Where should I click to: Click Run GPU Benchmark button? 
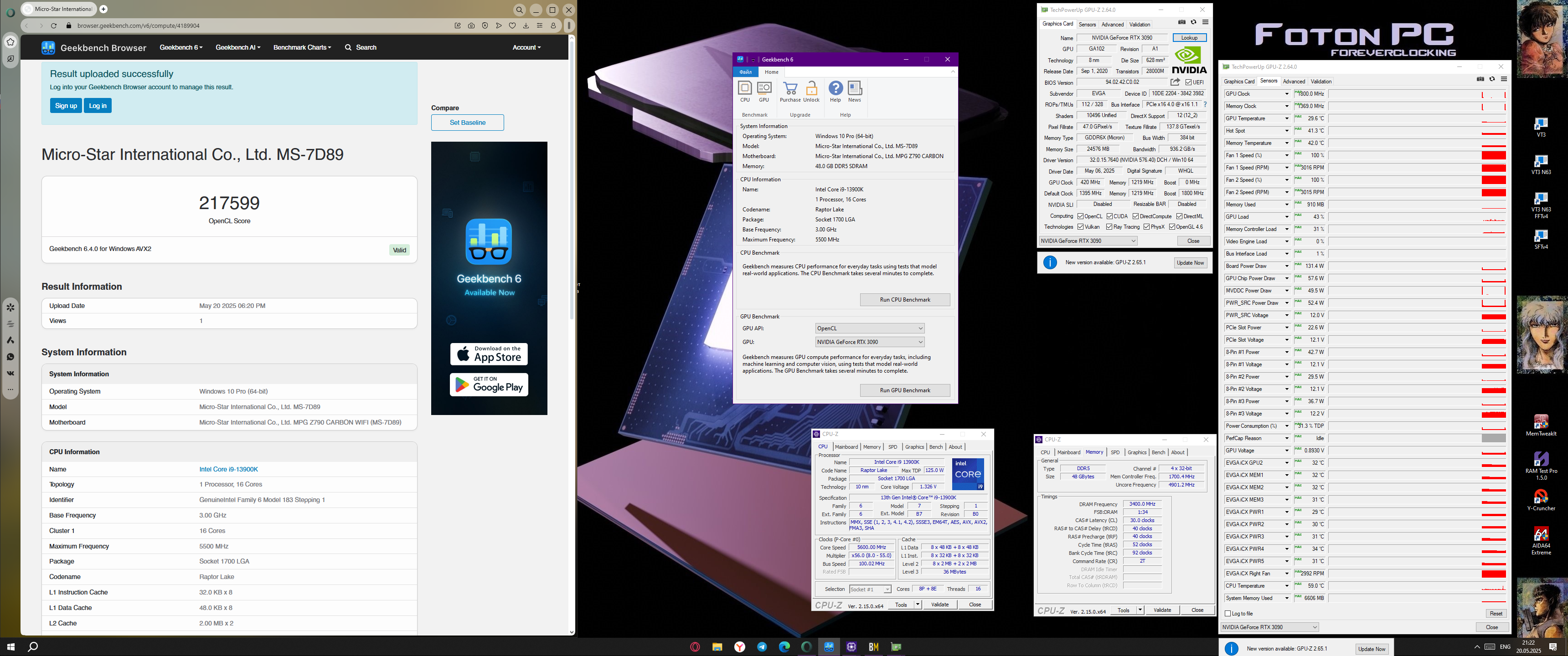[905, 390]
